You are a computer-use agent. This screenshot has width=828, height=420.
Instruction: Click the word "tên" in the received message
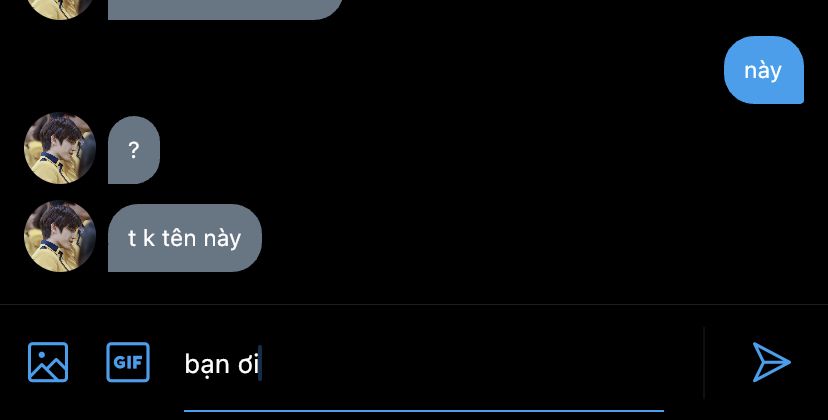point(179,238)
